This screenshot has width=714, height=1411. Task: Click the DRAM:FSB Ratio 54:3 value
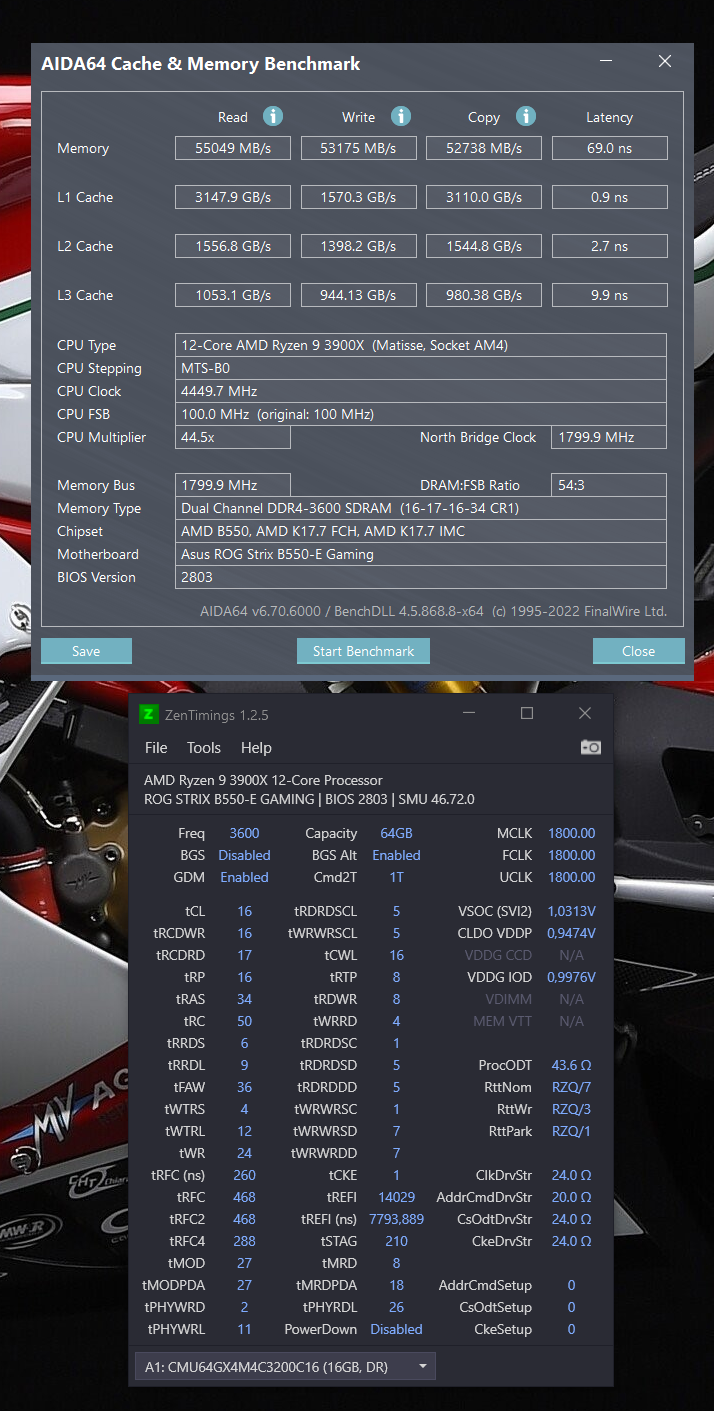pyautogui.click(x=609, y=485)
